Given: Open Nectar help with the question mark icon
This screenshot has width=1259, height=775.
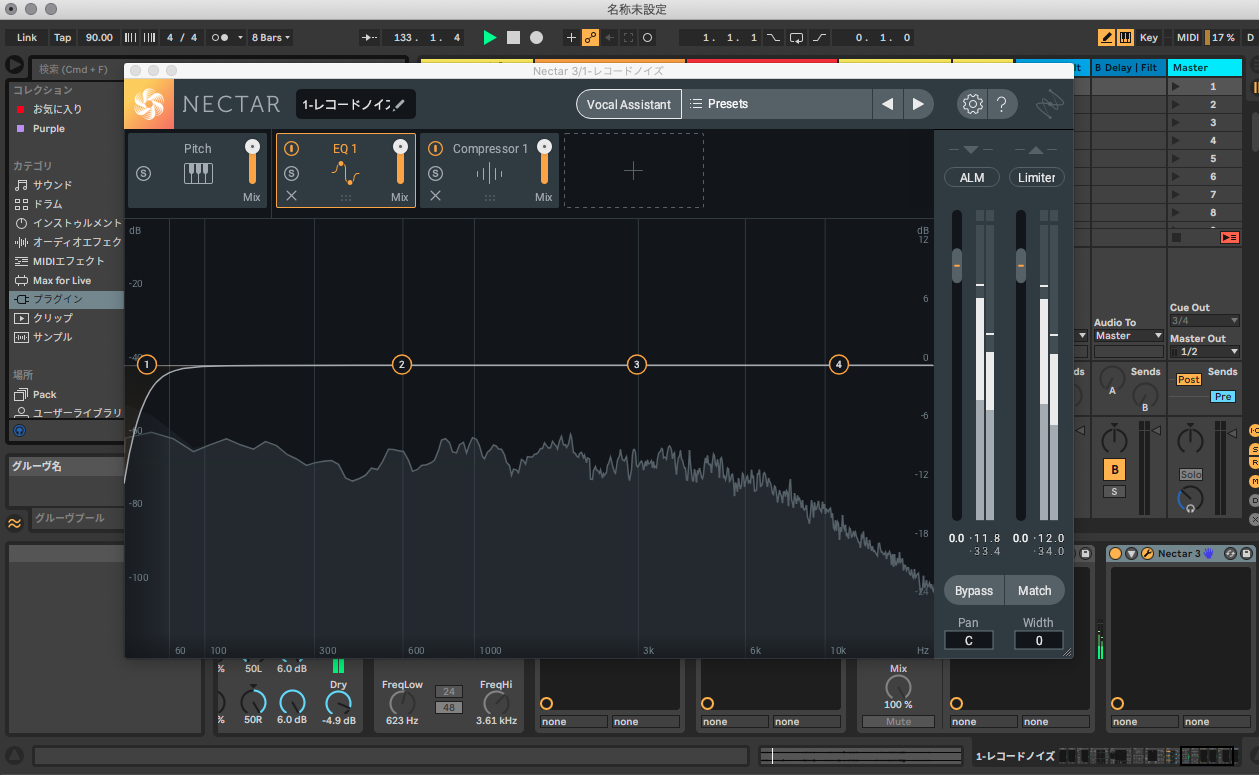Looking at the screenshot, I should pyautogui.click(x=1003, y=104).
